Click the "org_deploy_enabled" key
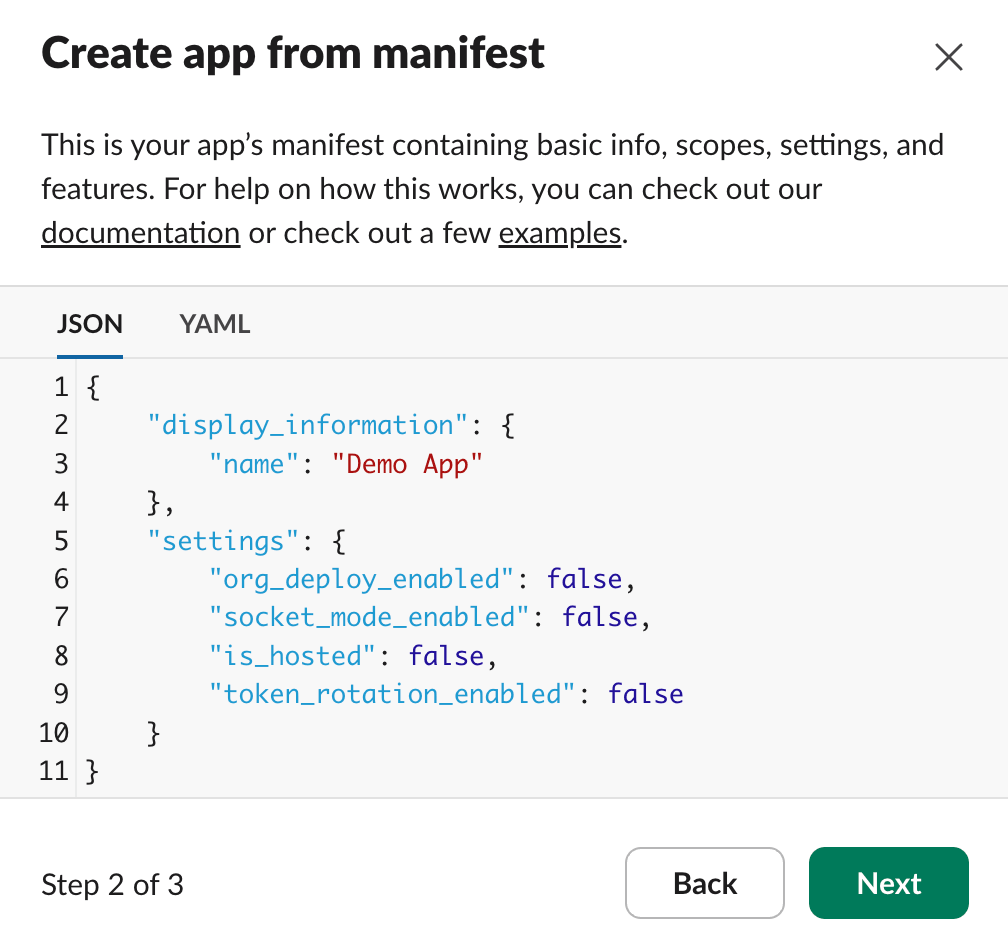 pyautogui.click(x=362, y=579)
